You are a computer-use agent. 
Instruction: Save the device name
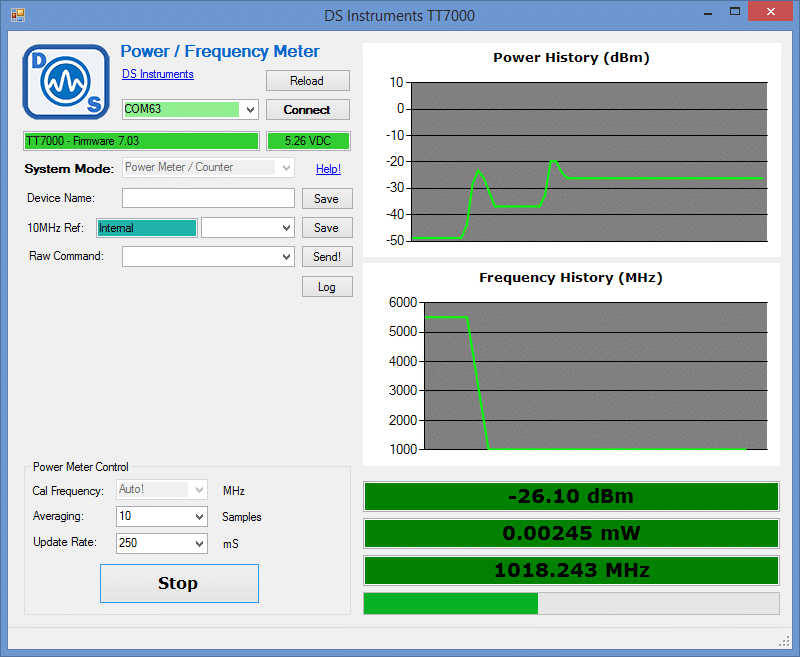point(327,198)
